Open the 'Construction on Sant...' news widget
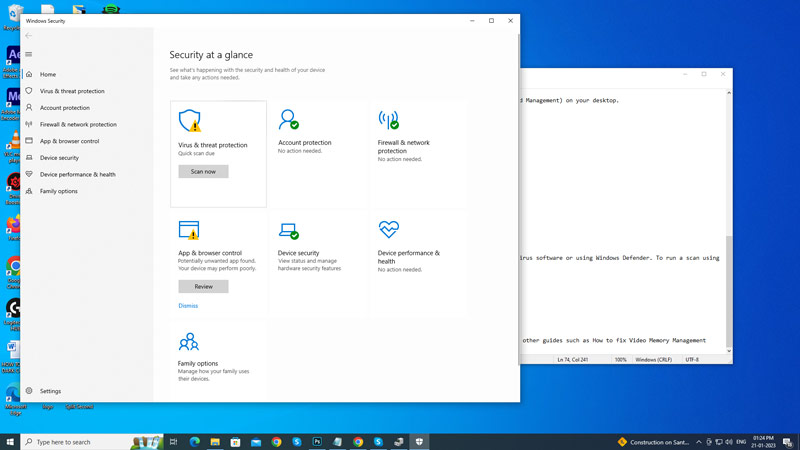 point(653,442)
